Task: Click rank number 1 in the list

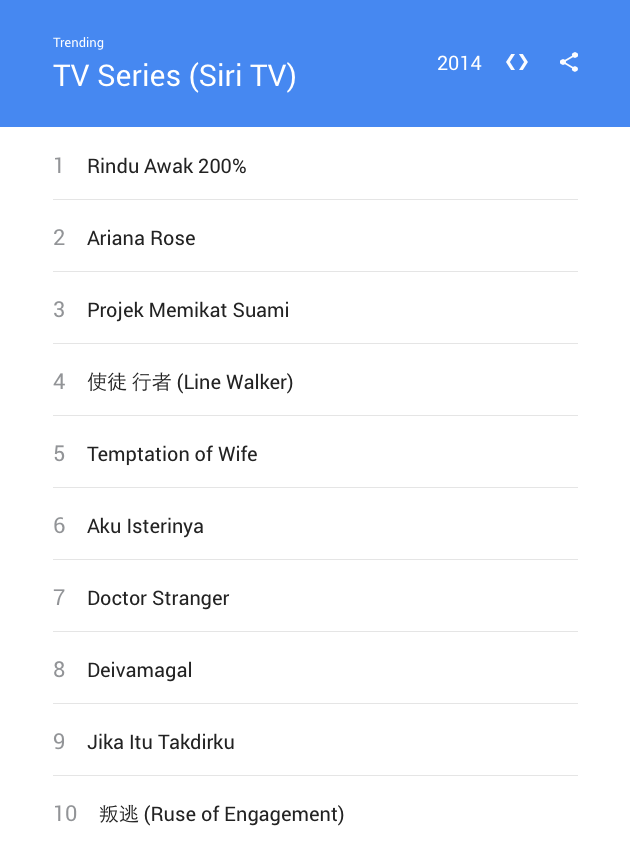Action: pyautogui.click(x=59, y=166)
